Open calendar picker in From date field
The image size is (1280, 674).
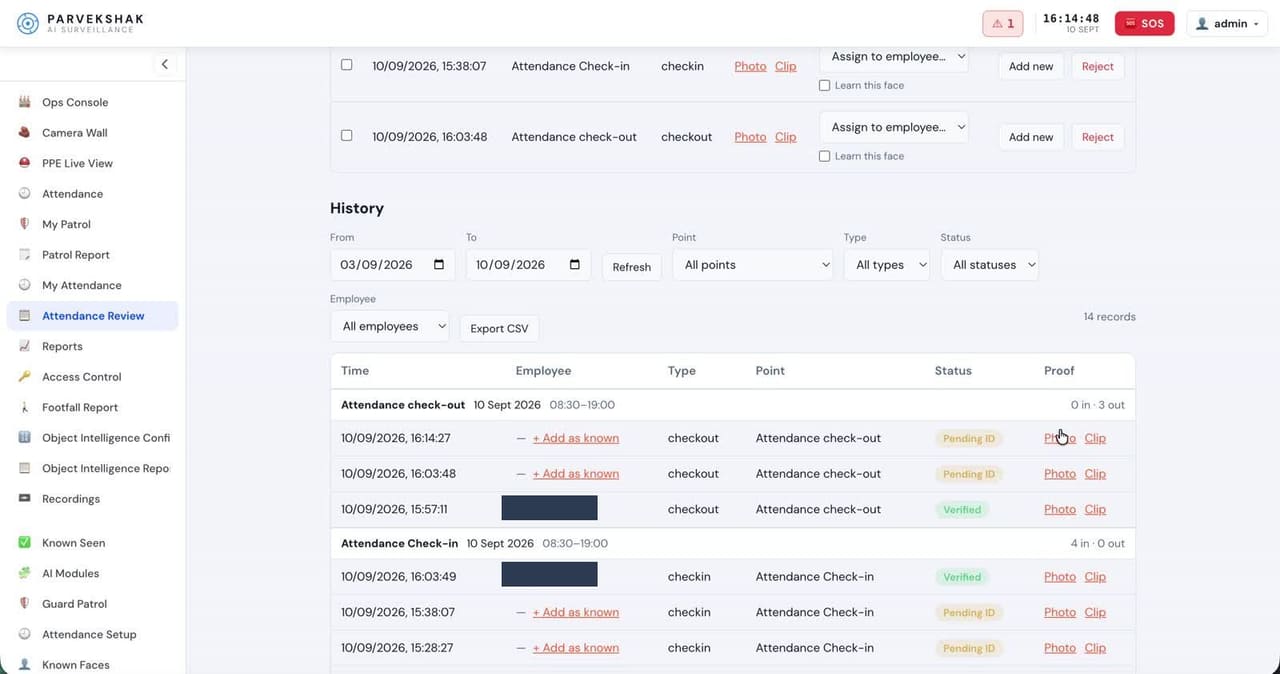coord(439,265)
